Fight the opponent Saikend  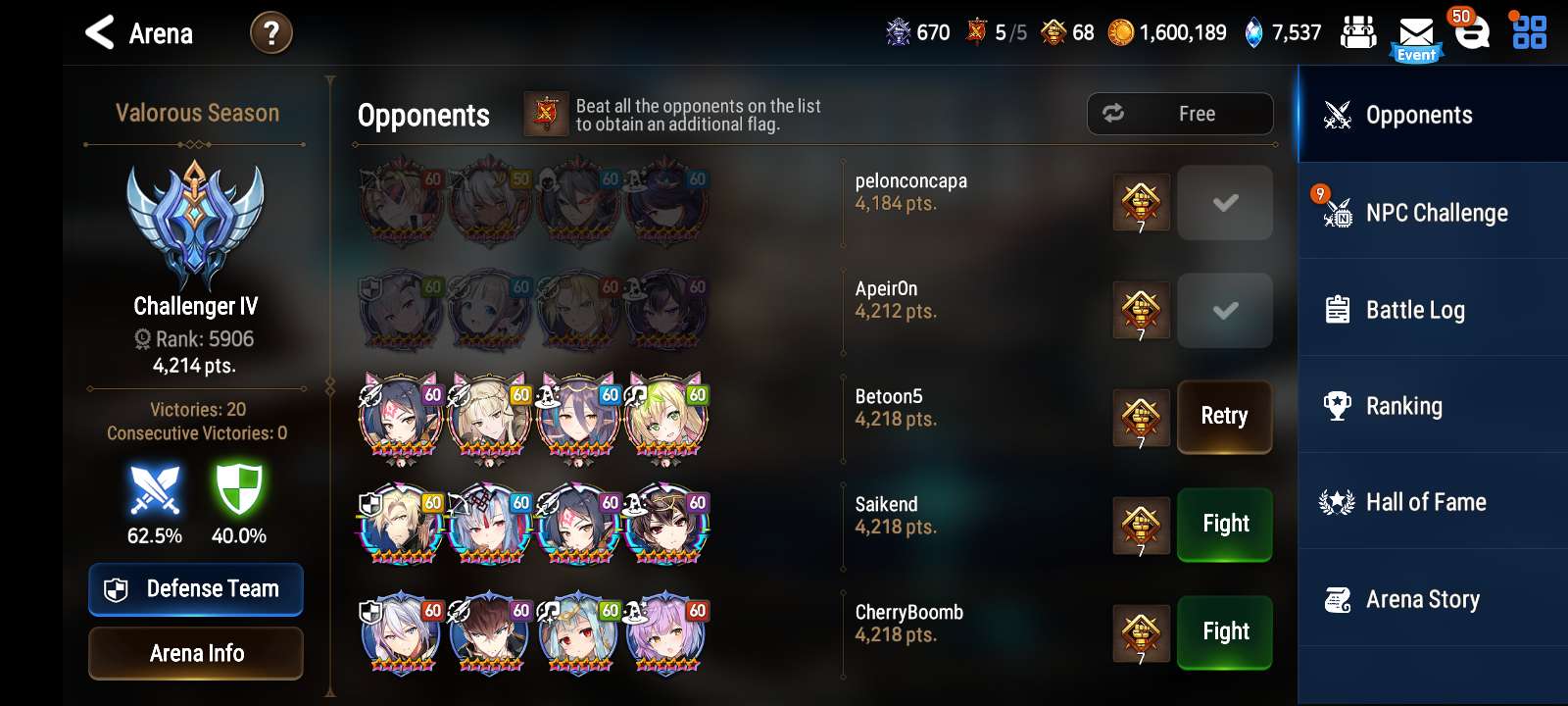point(1225,525)
